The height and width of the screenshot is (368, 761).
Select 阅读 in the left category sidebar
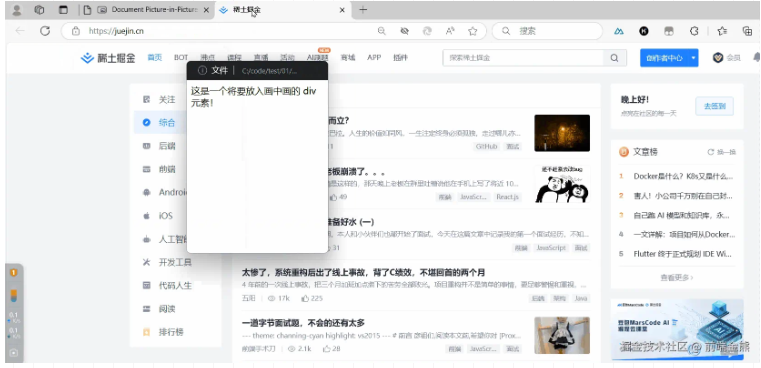(x=167, y=309)
